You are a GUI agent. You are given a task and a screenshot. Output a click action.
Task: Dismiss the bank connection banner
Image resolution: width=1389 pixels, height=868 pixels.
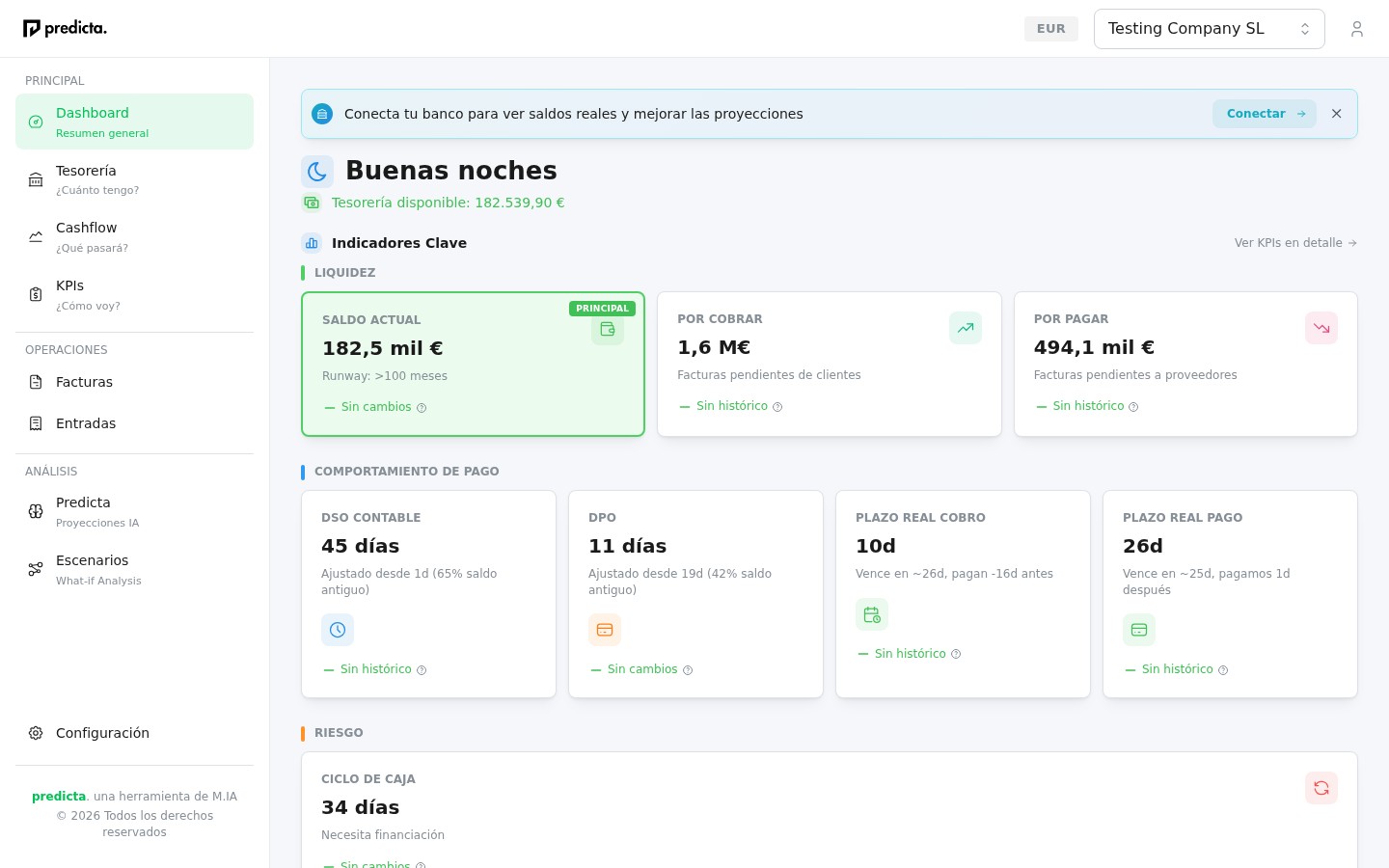click(1337, 114)
